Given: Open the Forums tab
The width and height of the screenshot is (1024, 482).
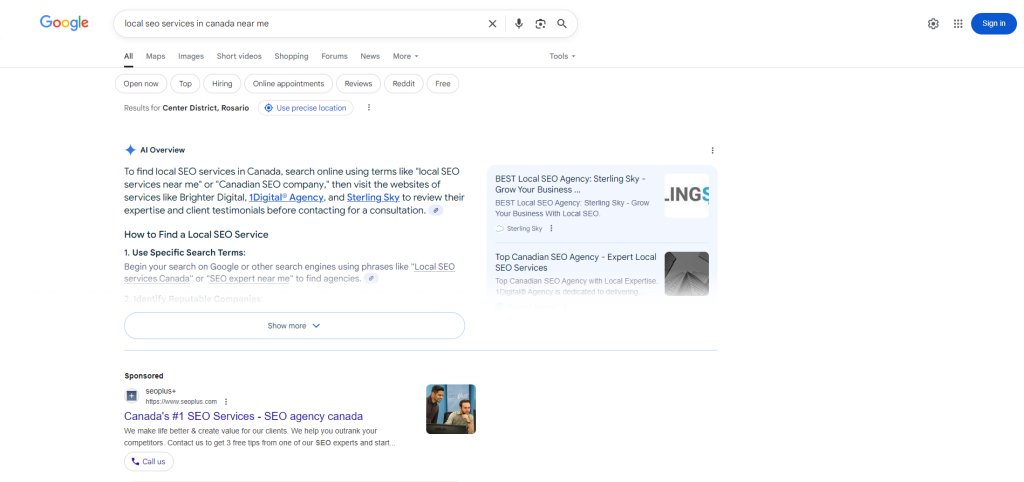Looking at the screenshot, I should click(334, 56).
